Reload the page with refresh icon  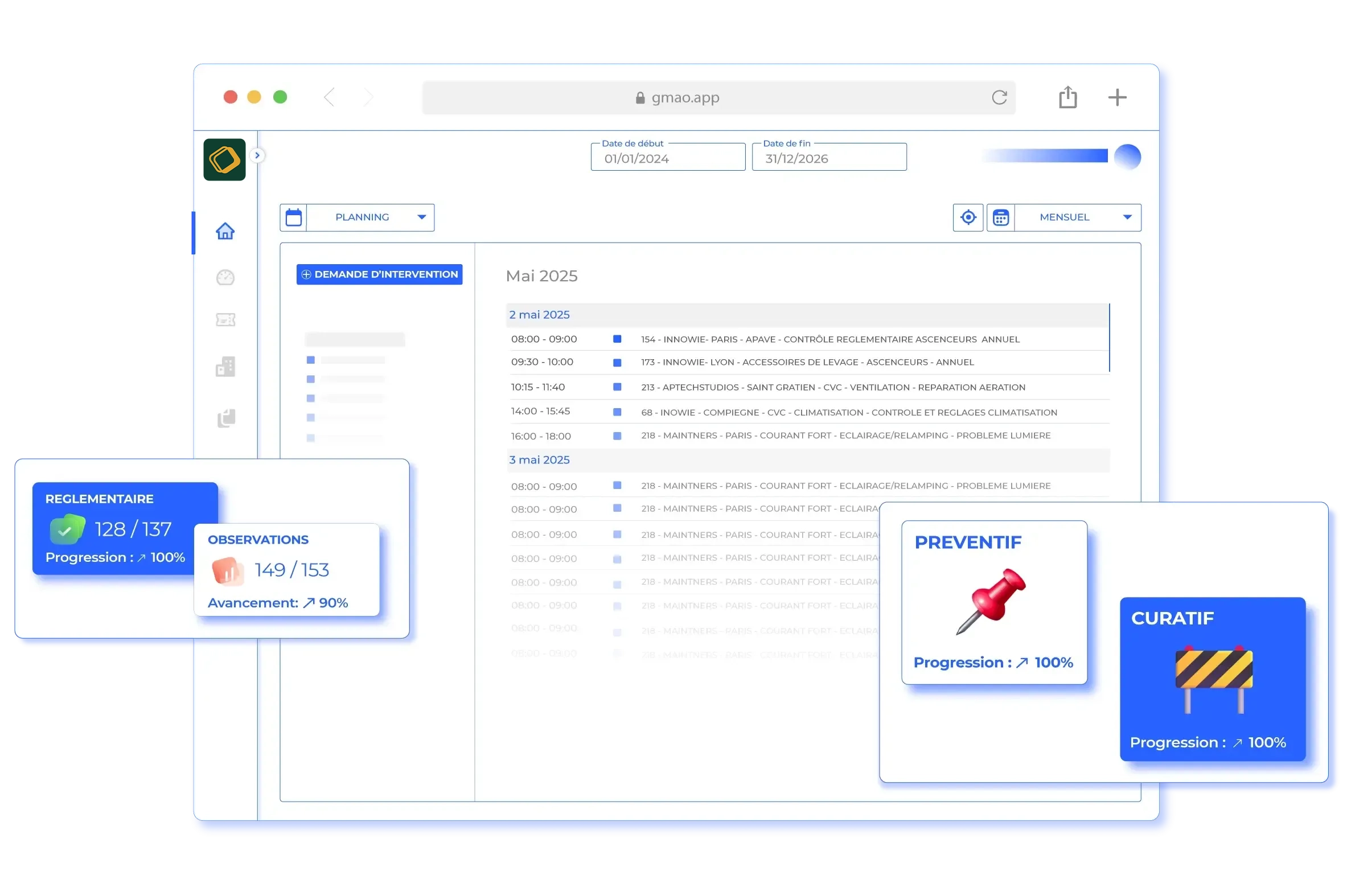(x=999, y=98)
